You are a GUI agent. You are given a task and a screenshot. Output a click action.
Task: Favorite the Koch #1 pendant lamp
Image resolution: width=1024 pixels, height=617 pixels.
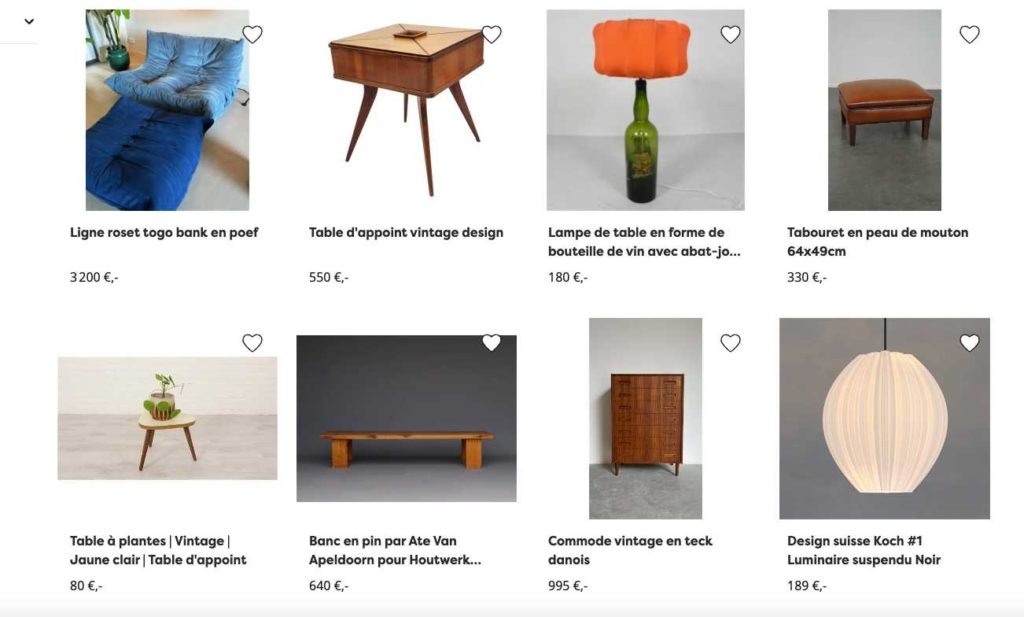tap(969, 343)
